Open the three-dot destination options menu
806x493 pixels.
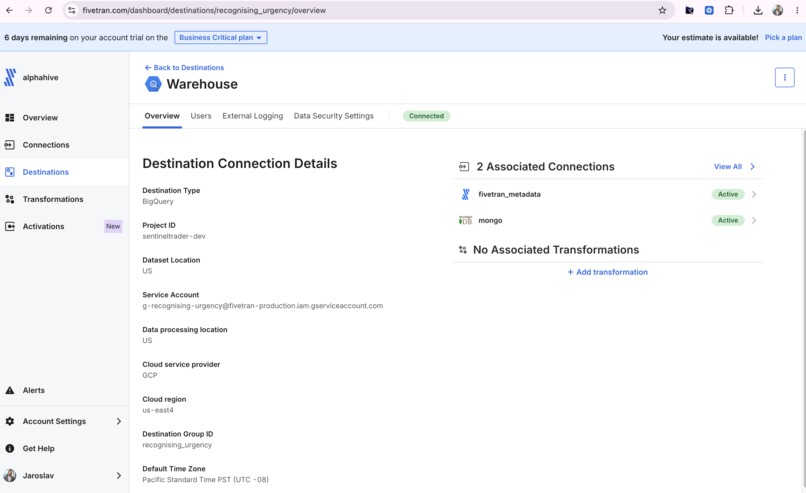[x=784, y=78]
